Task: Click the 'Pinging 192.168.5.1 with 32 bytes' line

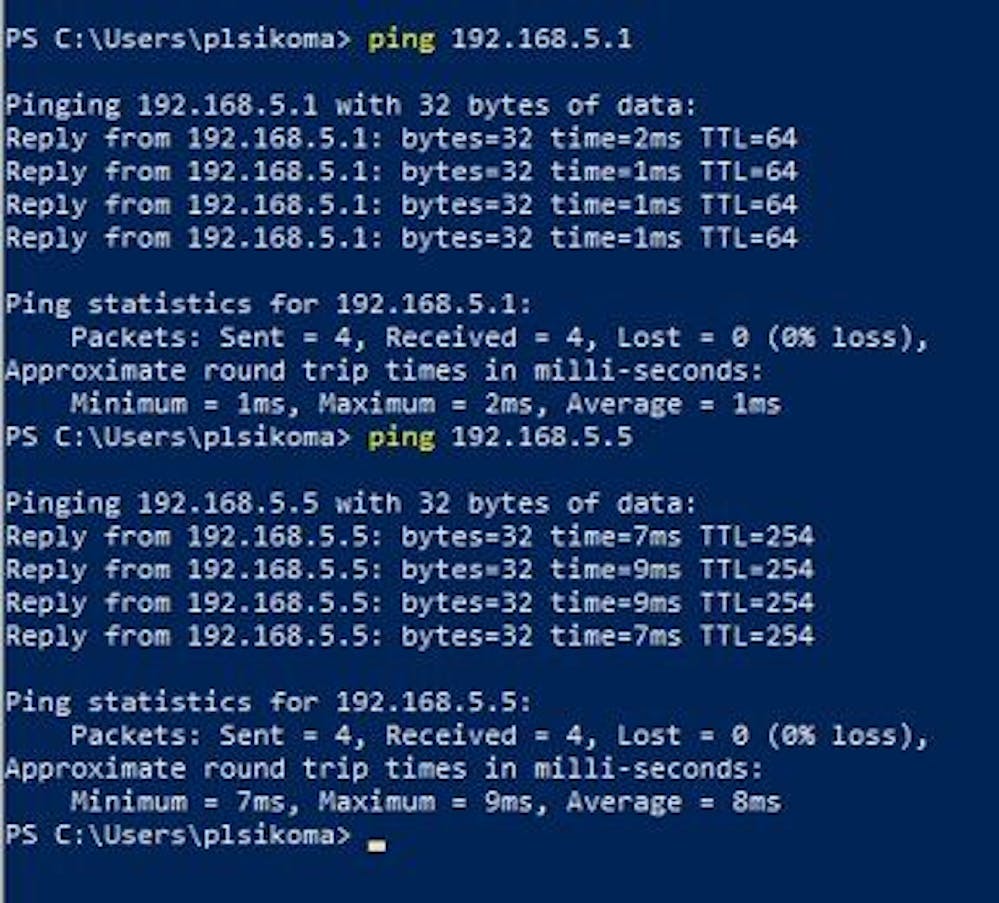Action: [350, 106]
